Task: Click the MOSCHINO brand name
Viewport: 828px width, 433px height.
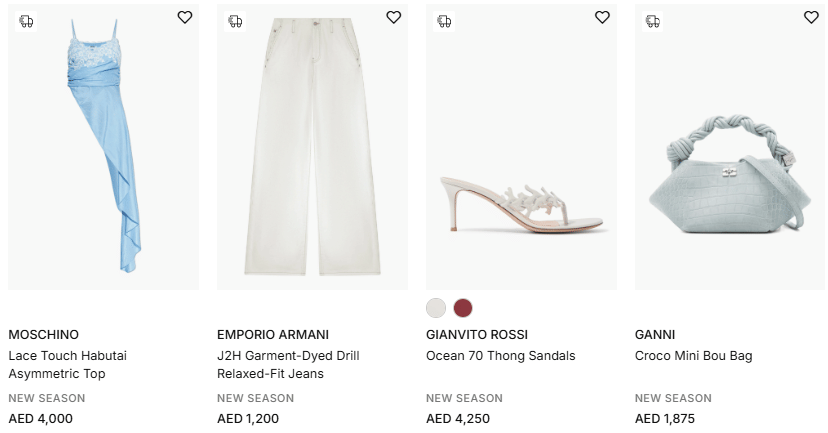Action: pos(43,335)
